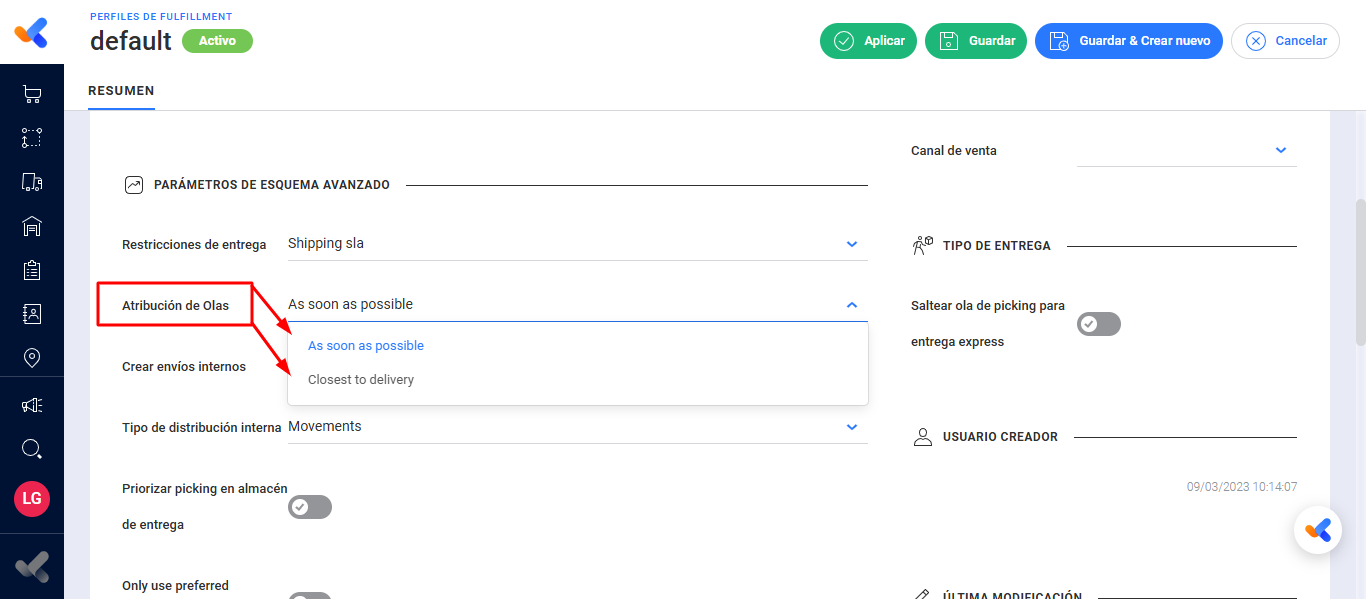The height and width of the screenshot is (599, 1366).
Task: Expand the Canal de venta dropdown
Action: click(1281, 151)
